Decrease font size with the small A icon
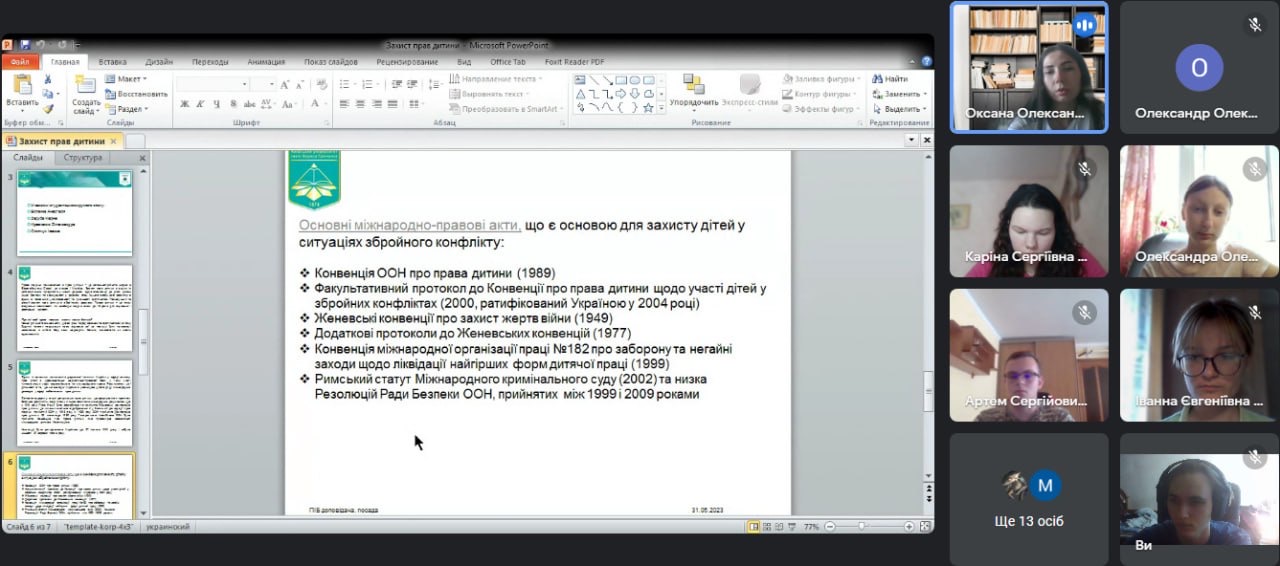1280x566 pixels. [299, 85]
